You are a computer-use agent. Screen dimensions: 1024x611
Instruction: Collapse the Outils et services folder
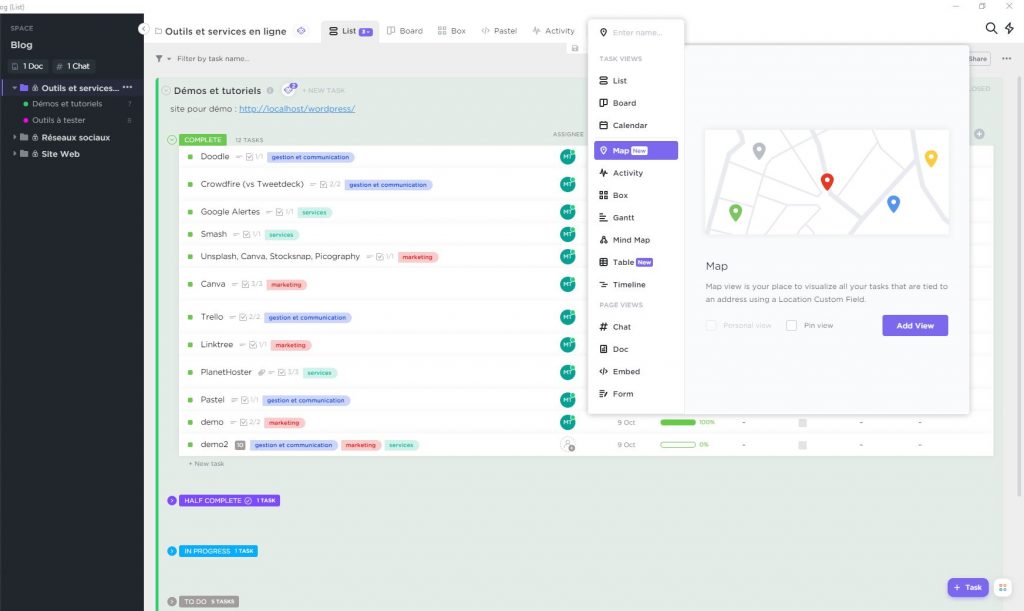pyautogui.click(x=14, y=87)
